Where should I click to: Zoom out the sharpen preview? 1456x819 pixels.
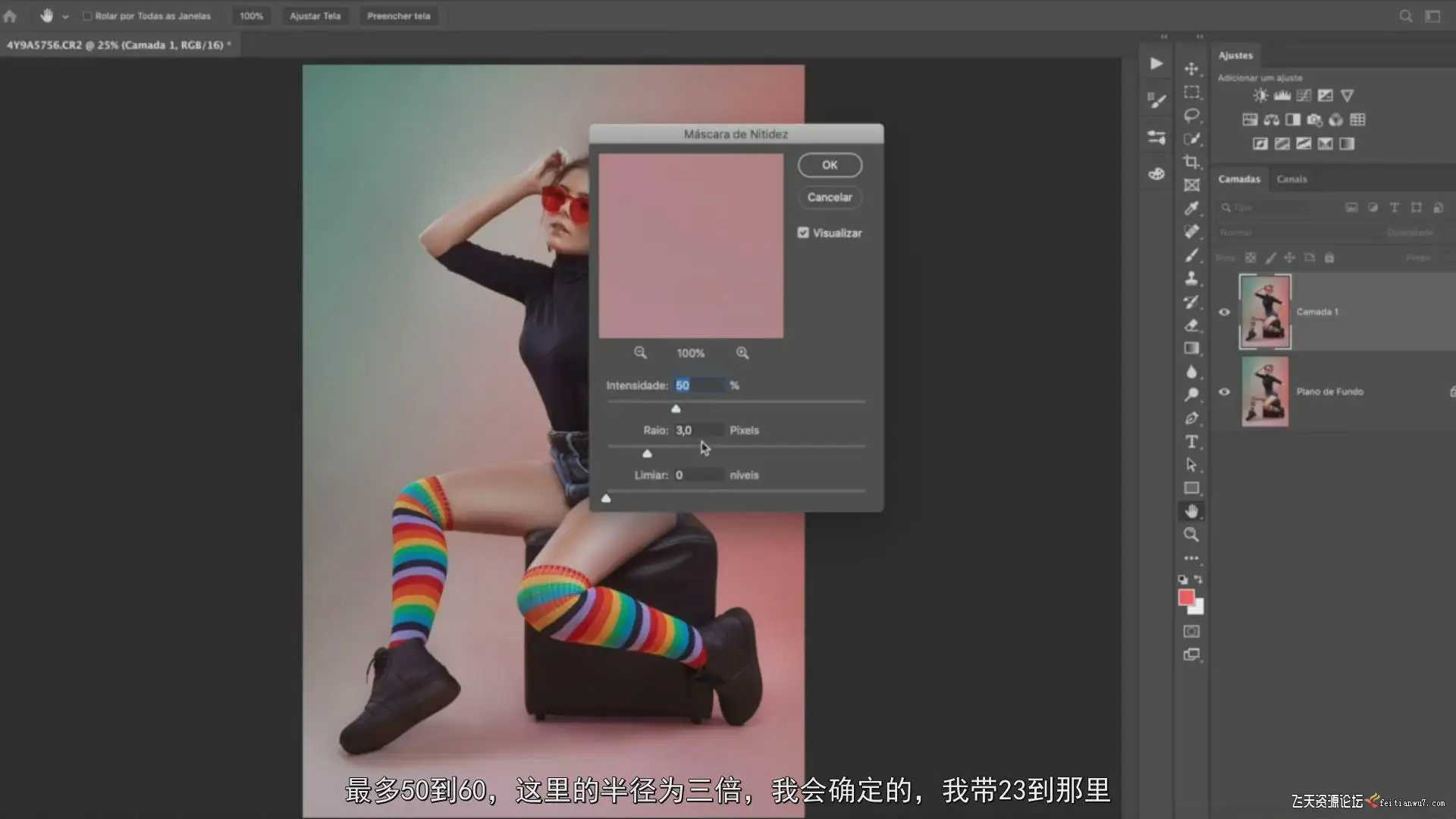(x=640, y=353)
